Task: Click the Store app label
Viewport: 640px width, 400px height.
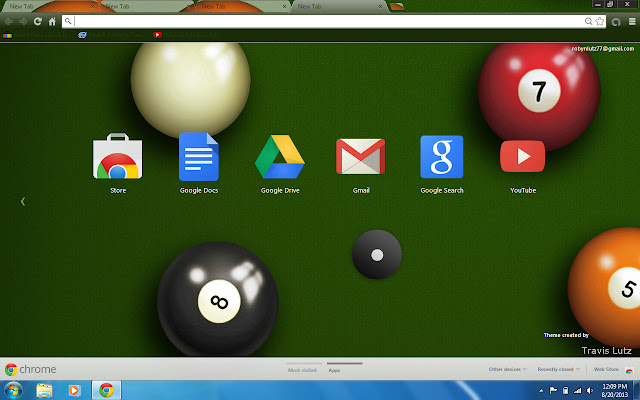Action: (x=118, y=191)
